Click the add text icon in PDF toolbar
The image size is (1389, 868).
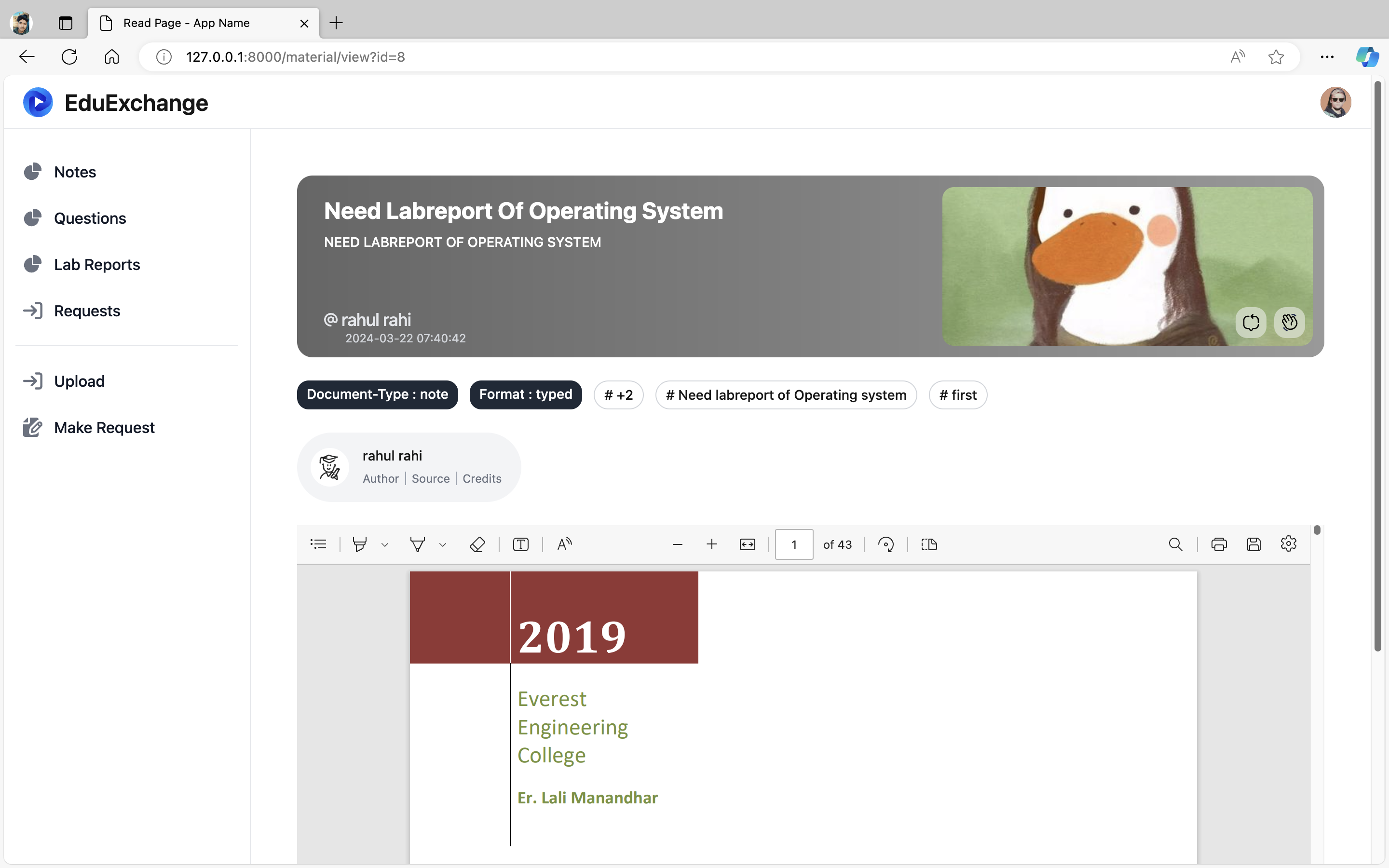point(520,544)
